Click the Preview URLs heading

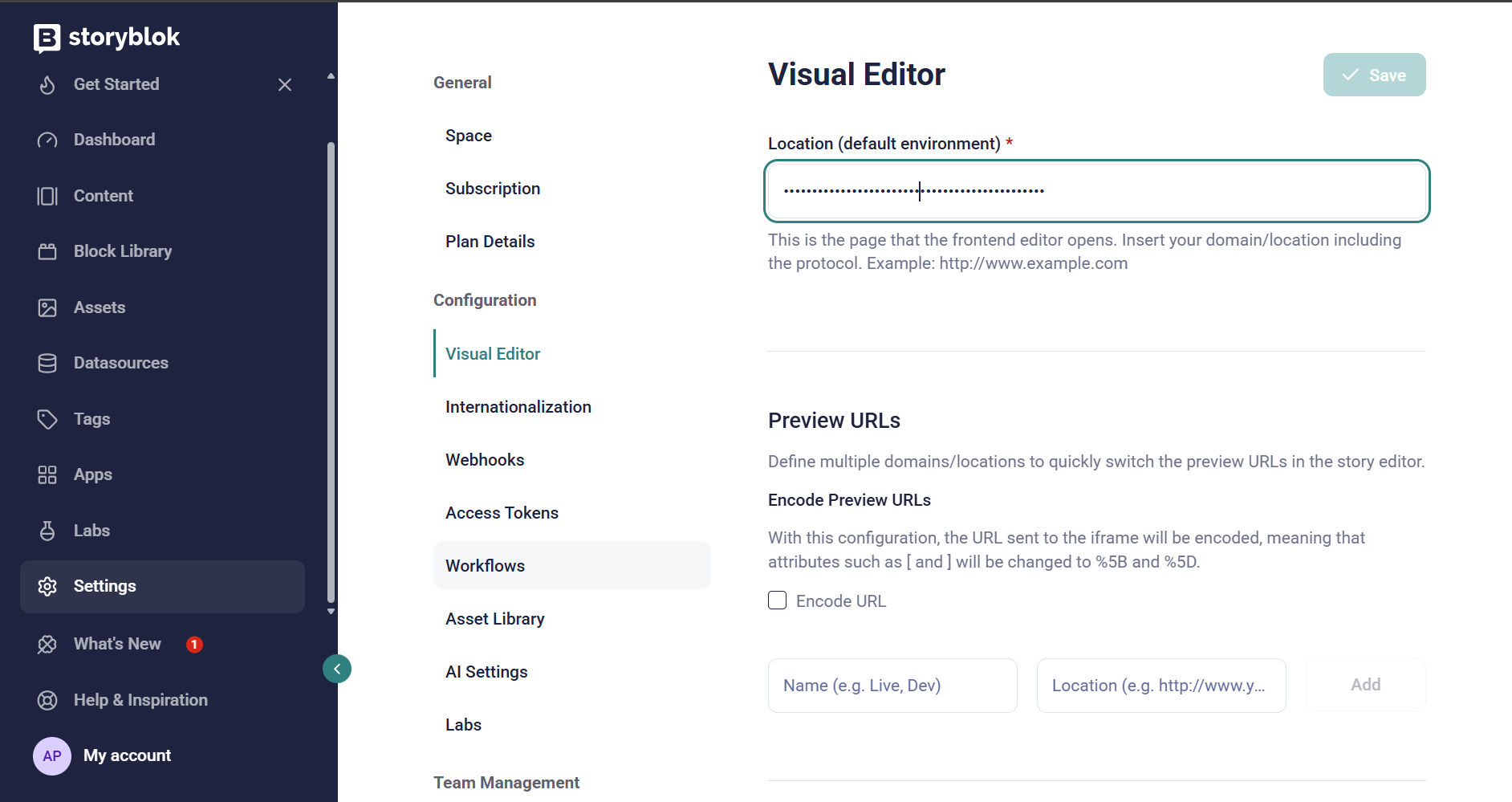tap(834, 421)
